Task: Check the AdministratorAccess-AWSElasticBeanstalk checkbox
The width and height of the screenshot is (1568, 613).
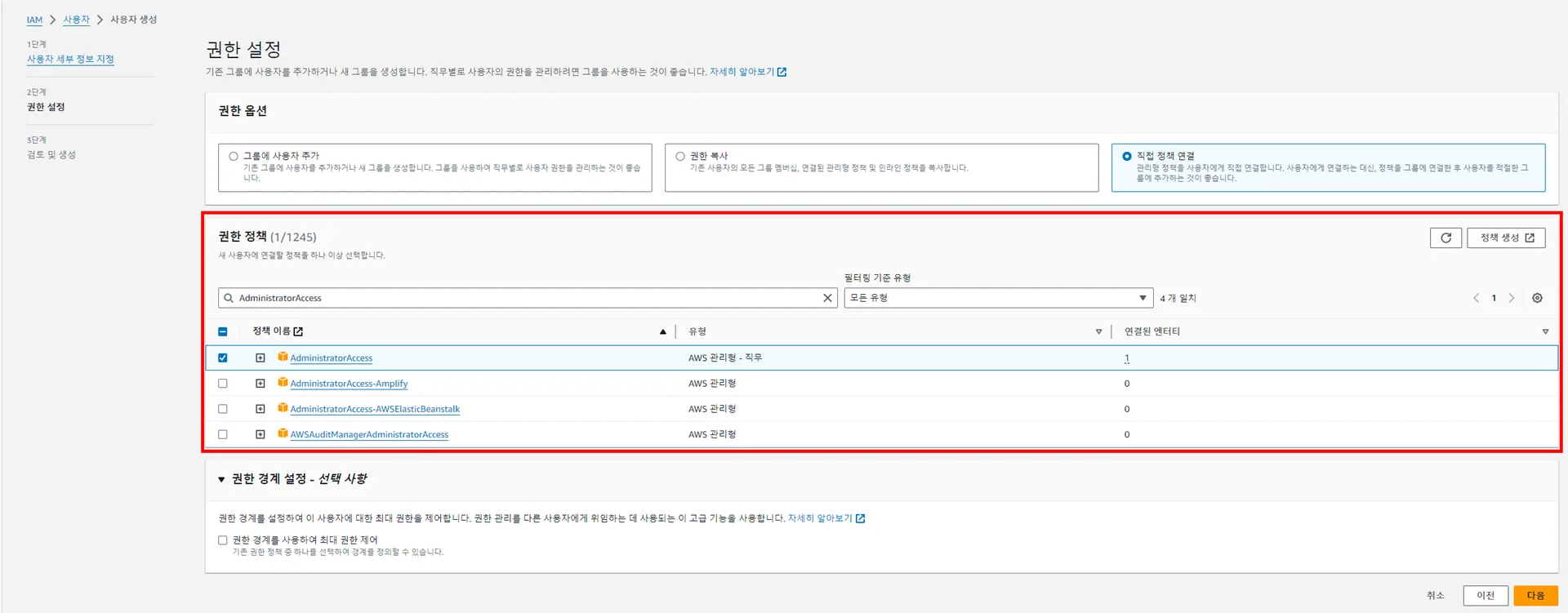Action: [x=223, y=409]
